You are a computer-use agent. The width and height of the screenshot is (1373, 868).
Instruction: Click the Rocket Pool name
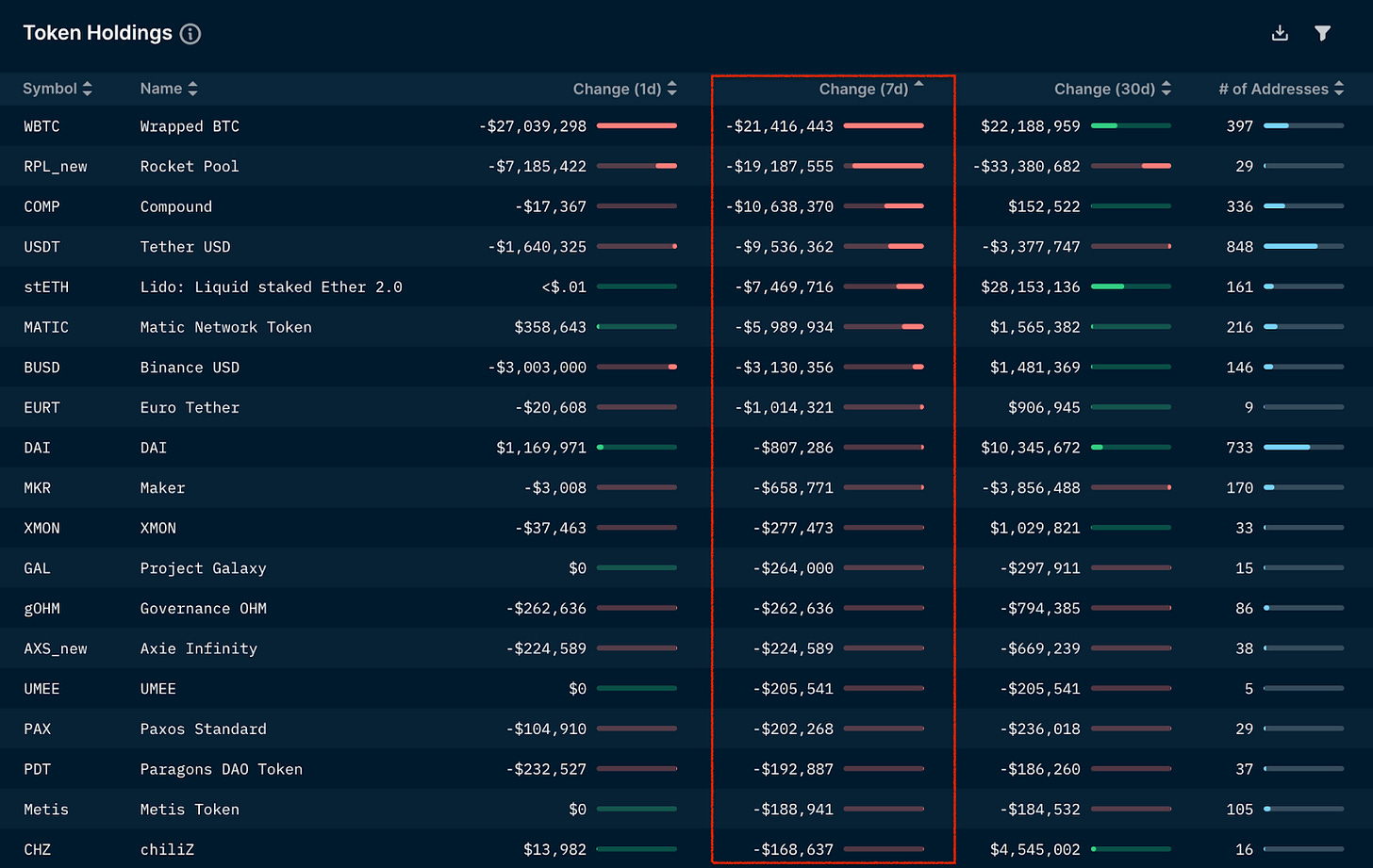click(190, 167)
